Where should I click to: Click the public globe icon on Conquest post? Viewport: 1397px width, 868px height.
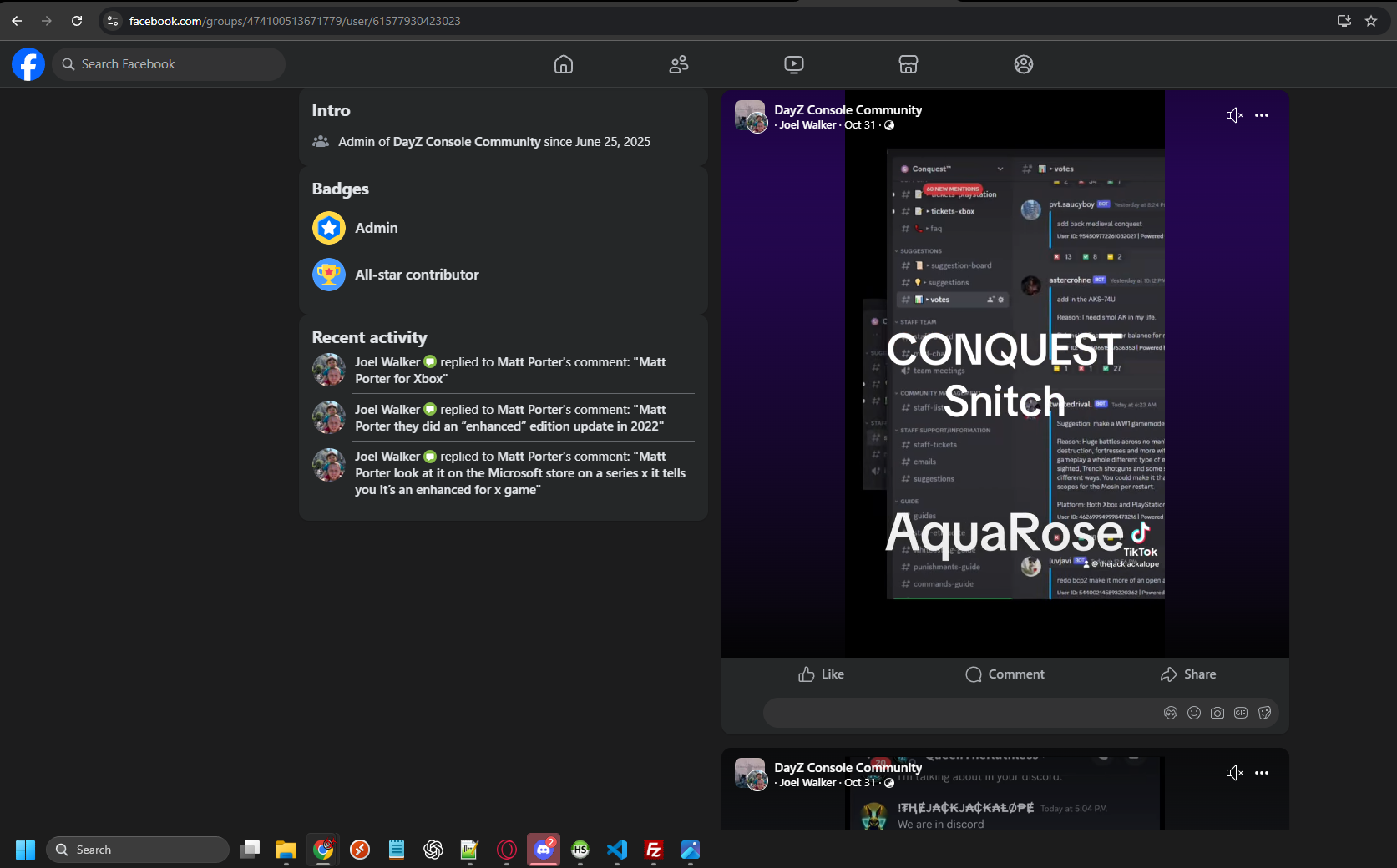pyautogui.click(x=889, y=125)
